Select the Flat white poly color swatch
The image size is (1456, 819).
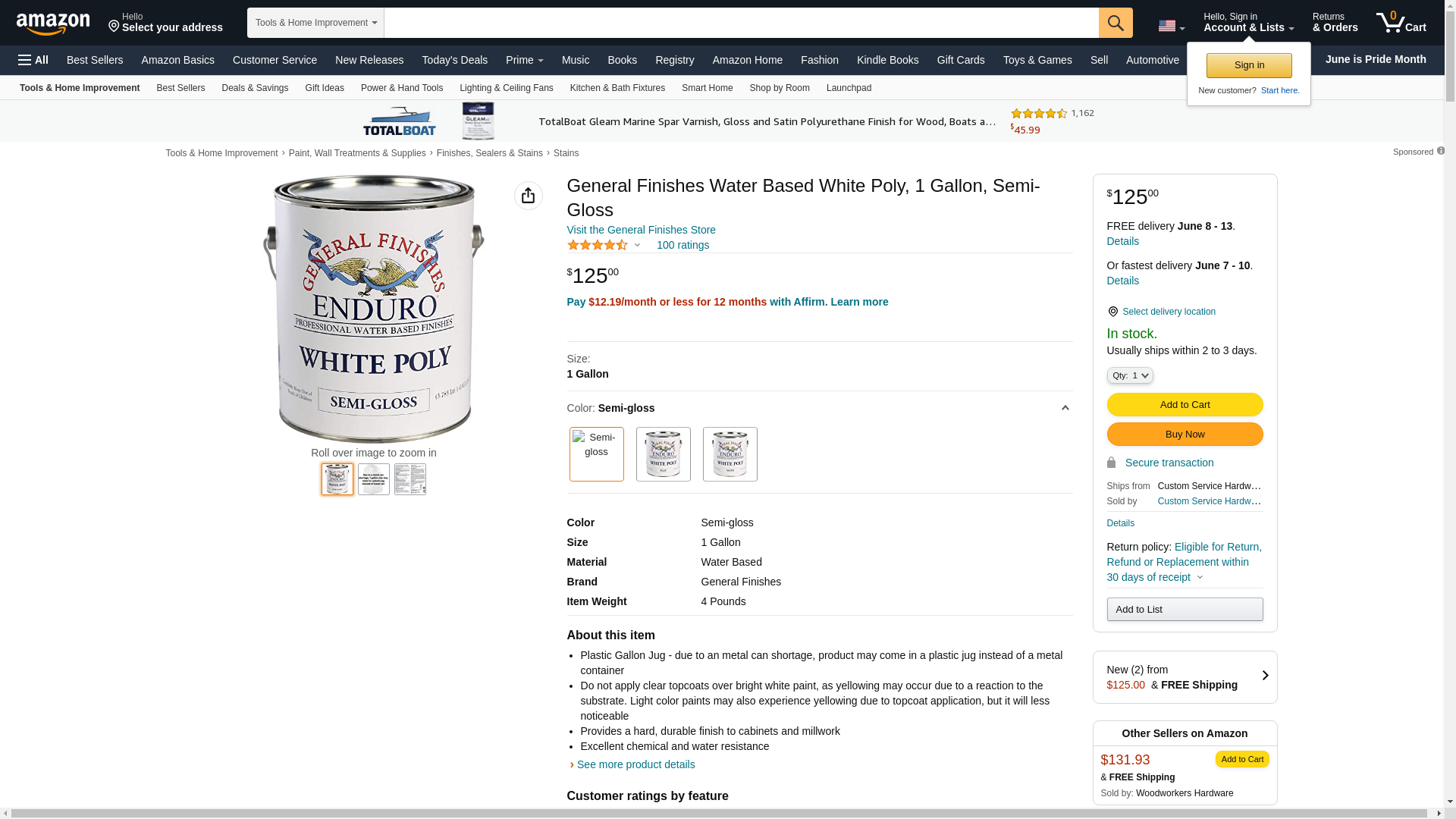click(664, 454)
